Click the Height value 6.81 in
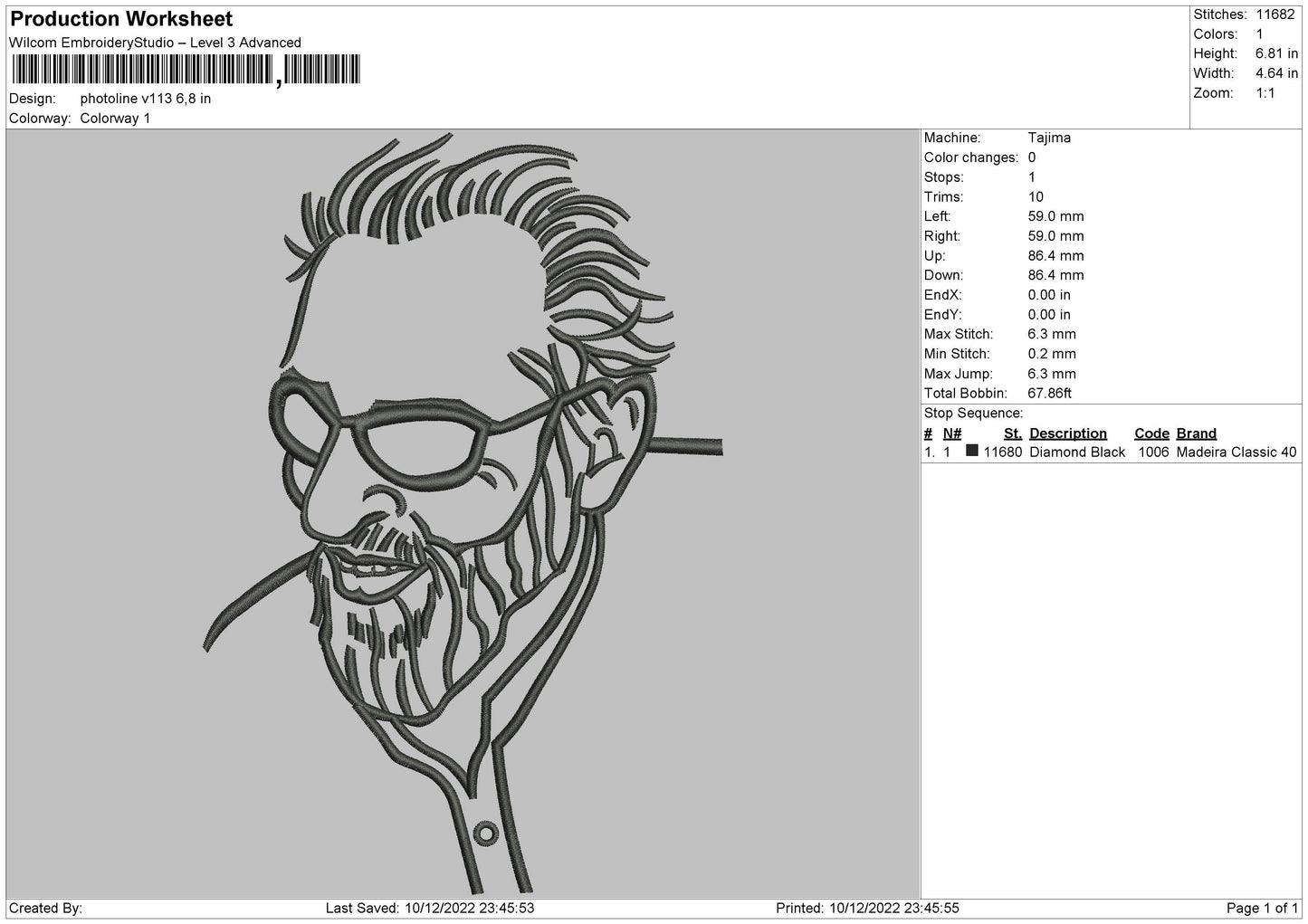Screen dimensions: 1308x924 pyautogui.click(x=1276, y=54)
